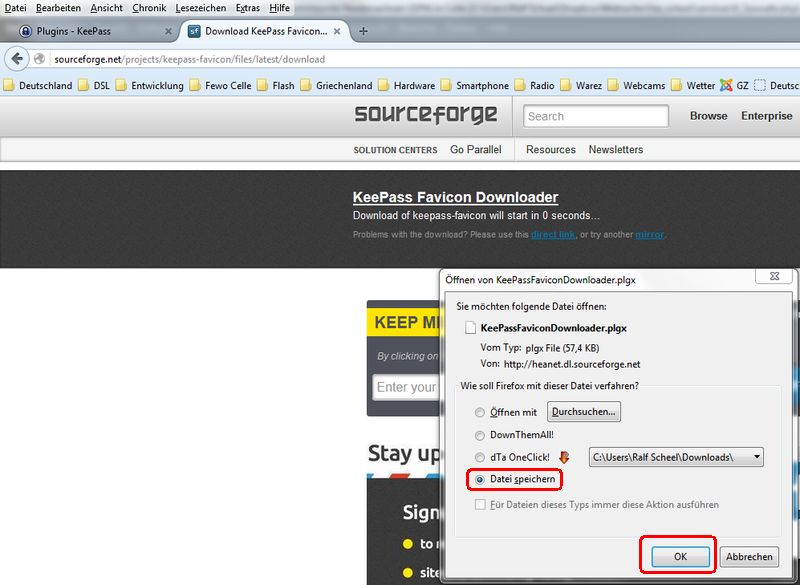
Task: Click the Durchsuchen... button
Action: tap(584, 412)
